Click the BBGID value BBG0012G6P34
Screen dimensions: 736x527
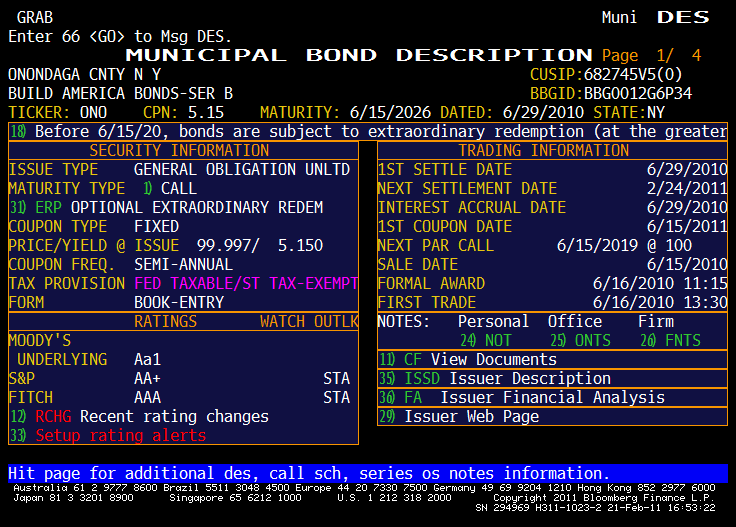point(637,93)
